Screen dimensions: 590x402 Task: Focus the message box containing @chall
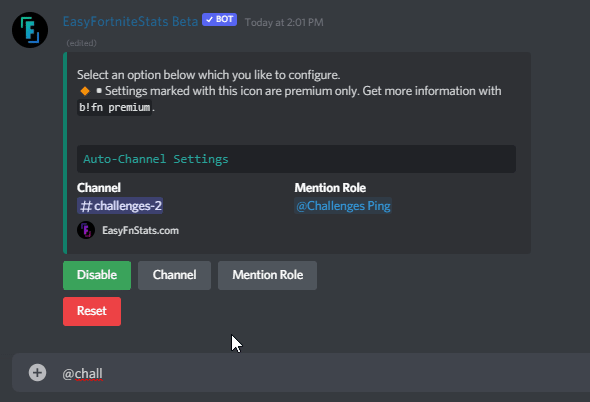tap(301, 373)
